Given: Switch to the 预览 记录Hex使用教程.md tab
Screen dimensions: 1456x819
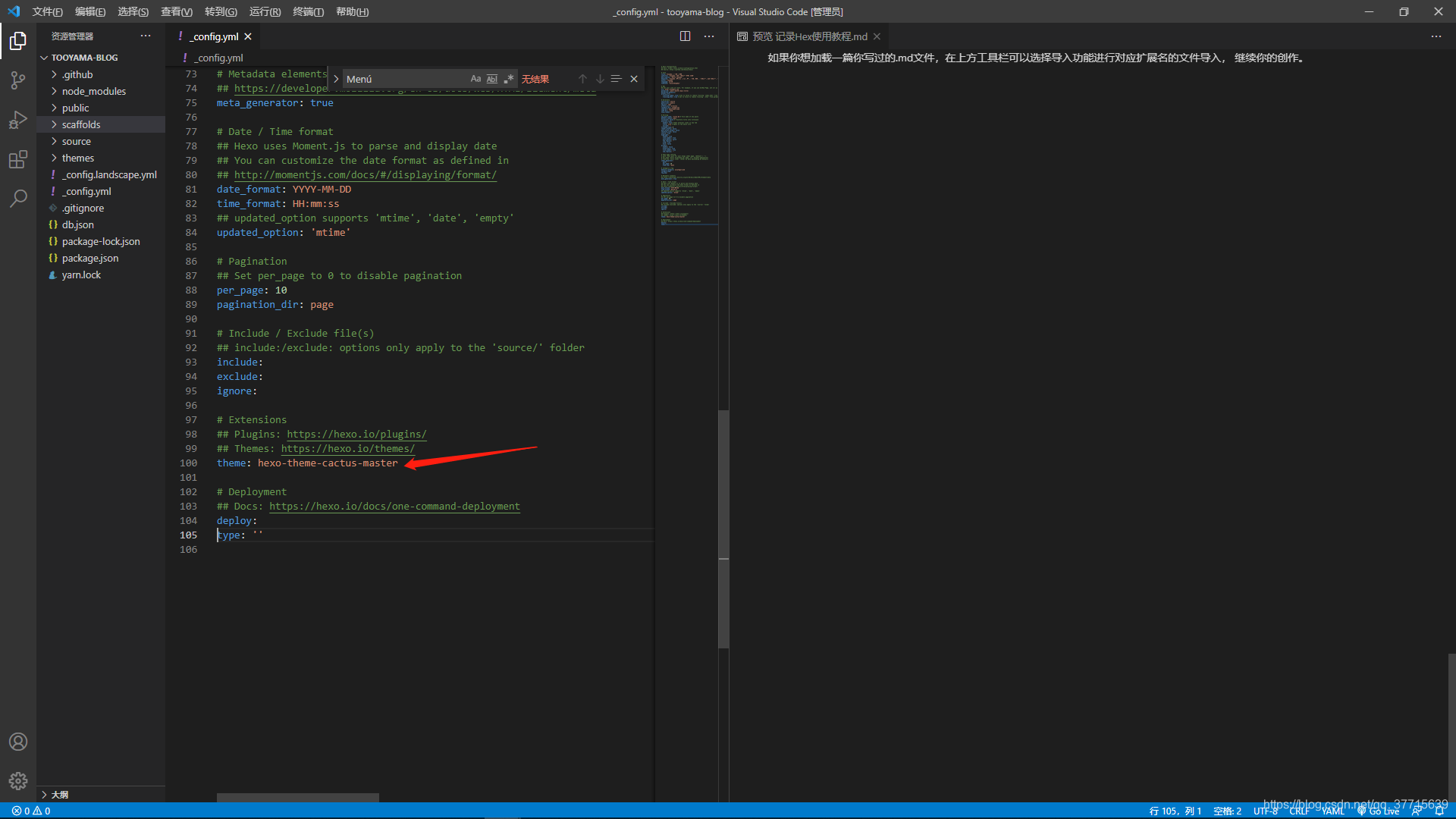Looking at the screenshot, I should click(808, 36).
